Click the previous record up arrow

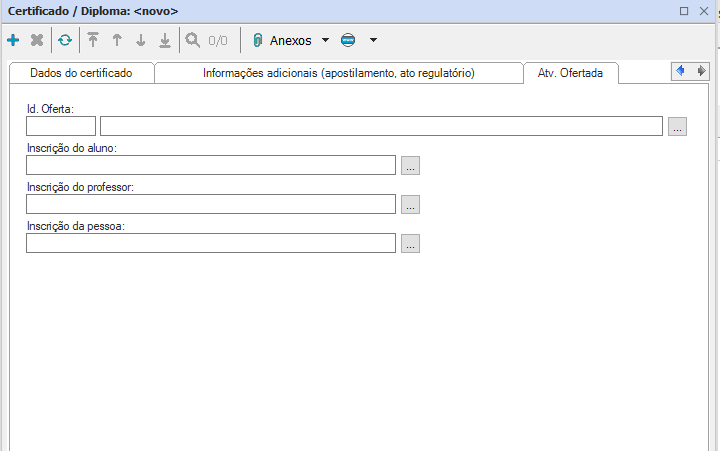[x=117, y=41]
